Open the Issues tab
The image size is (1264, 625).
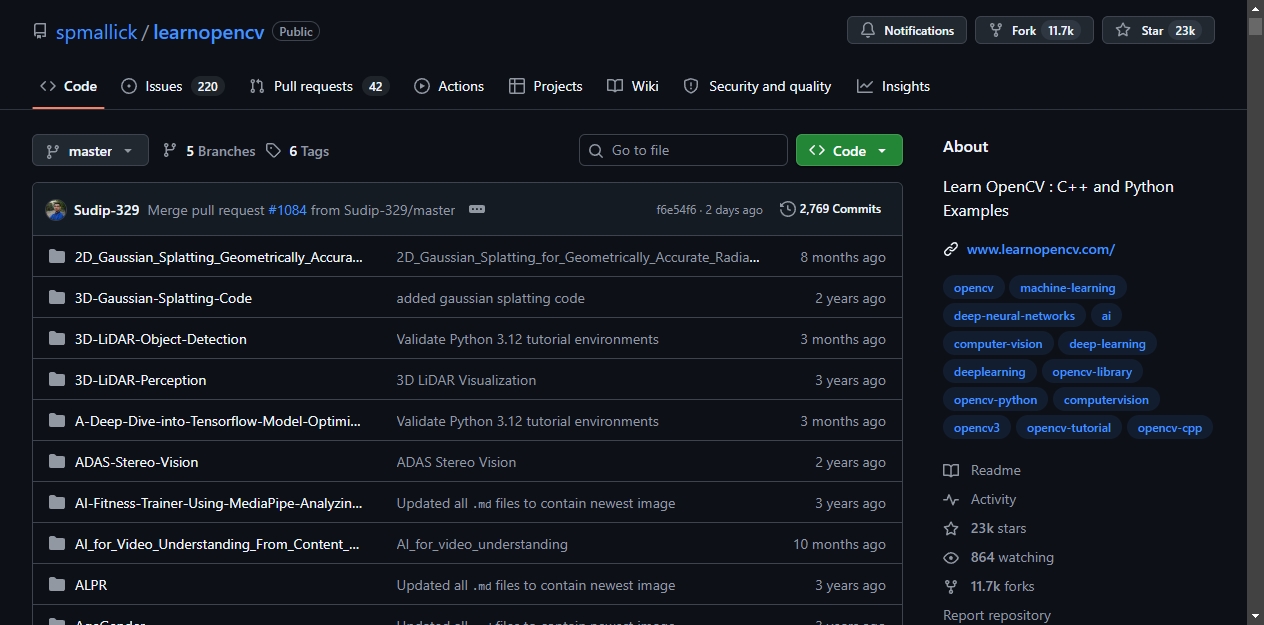(172, 86)
